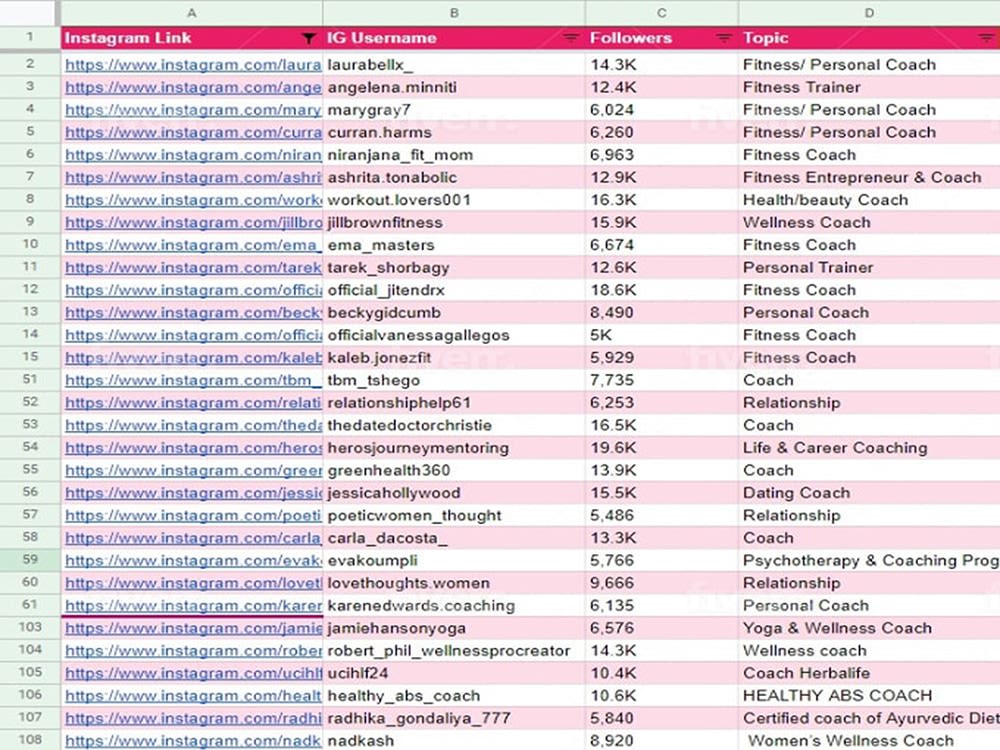Select topic cell Coach Herbalife
Image resolution: width=1000 pixels, height=750 pixels.
869,673
